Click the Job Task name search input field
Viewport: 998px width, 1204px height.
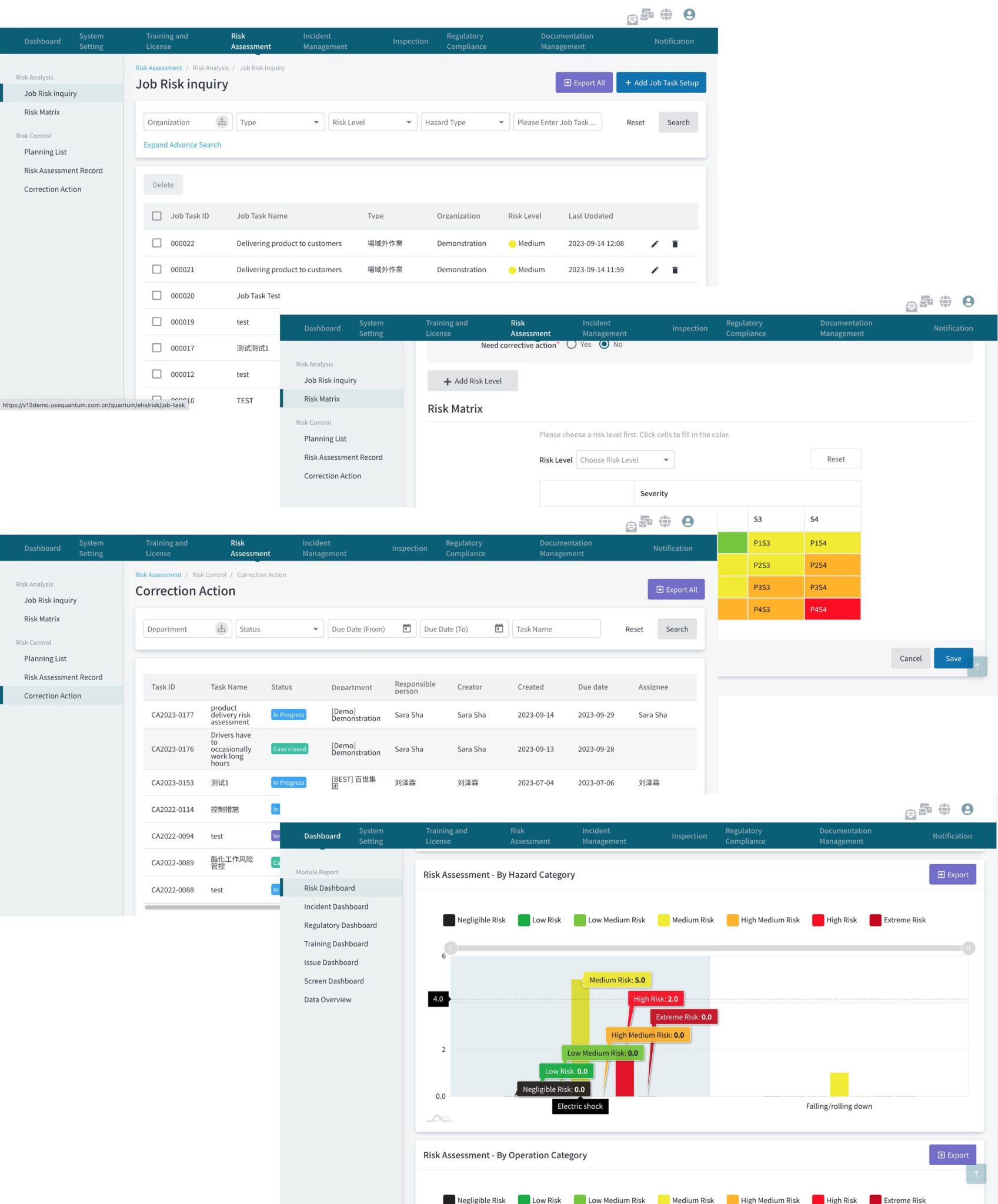556,122
